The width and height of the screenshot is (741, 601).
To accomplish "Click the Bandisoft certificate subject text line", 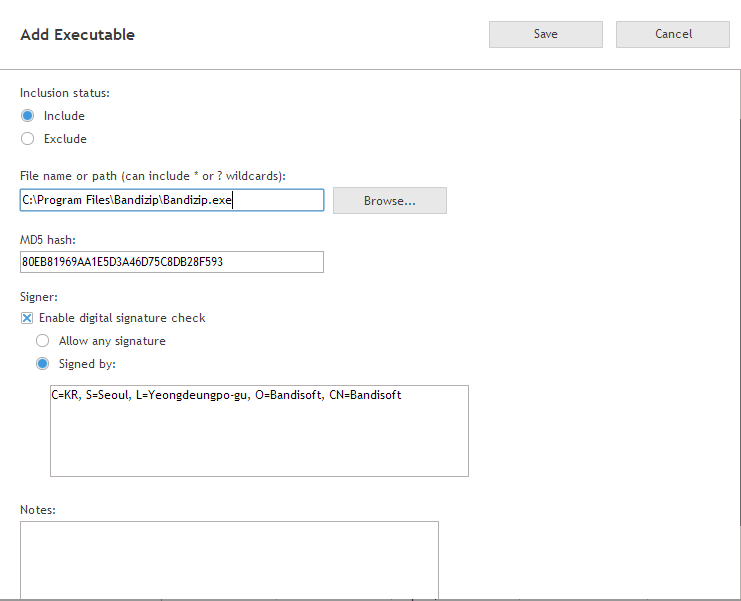I will pyautogui.click(x=227, y=396).
